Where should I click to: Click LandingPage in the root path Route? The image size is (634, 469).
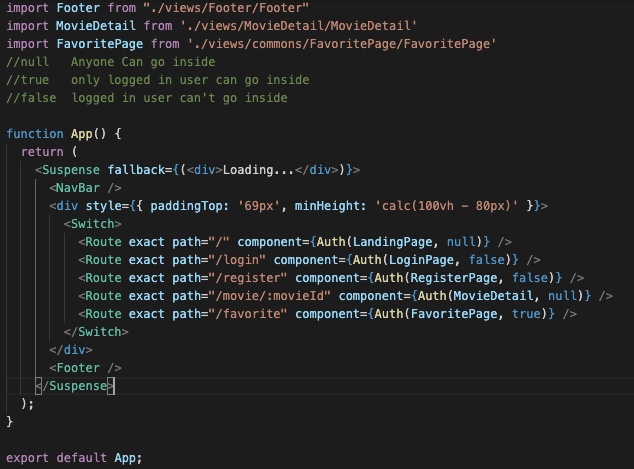pos(393,242)
